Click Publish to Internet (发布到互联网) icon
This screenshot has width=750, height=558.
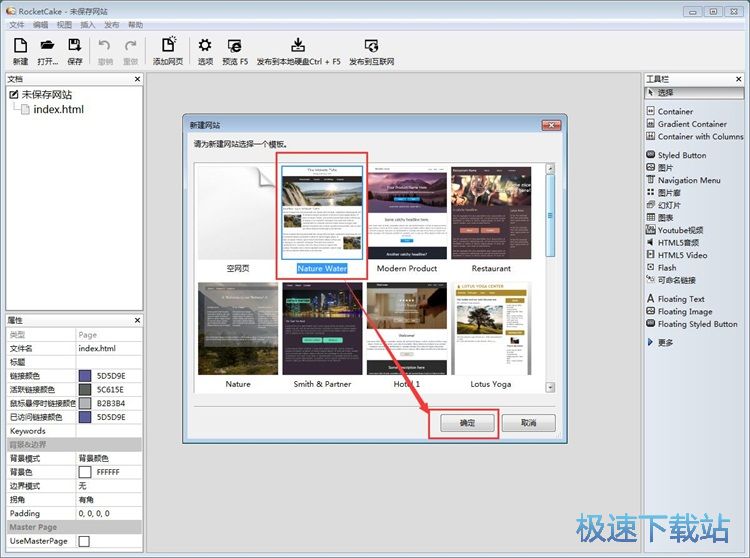coord(371,46)
